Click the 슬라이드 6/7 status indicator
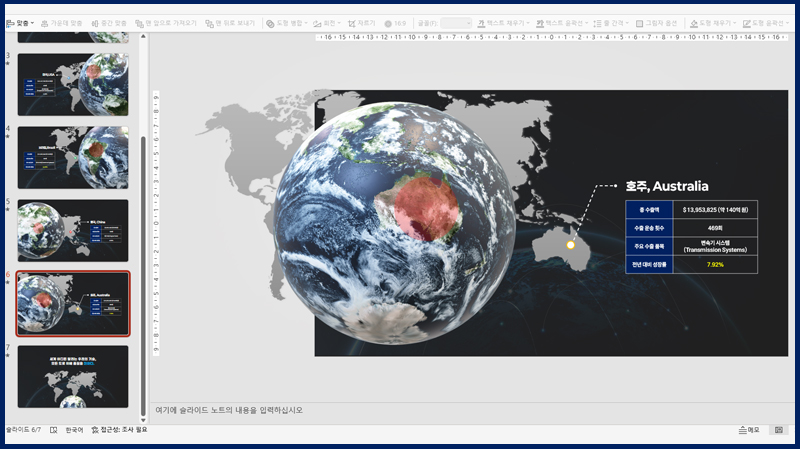The height and width of the screenshot is (449, 800). tap(23, 430)
